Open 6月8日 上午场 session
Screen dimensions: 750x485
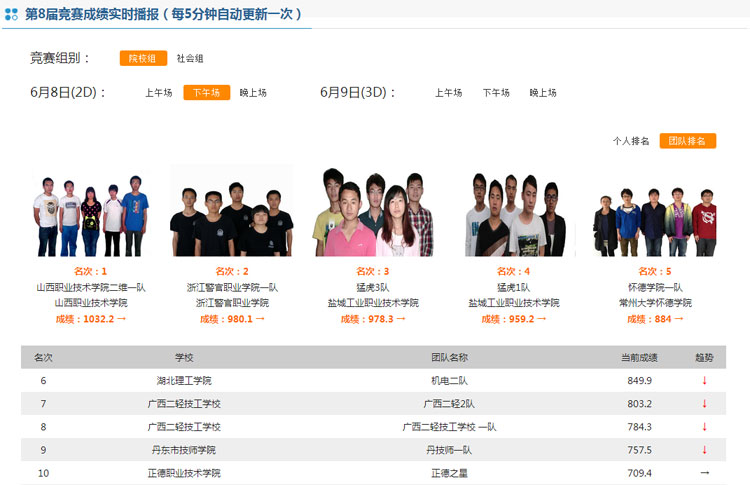tap(158, 93)
